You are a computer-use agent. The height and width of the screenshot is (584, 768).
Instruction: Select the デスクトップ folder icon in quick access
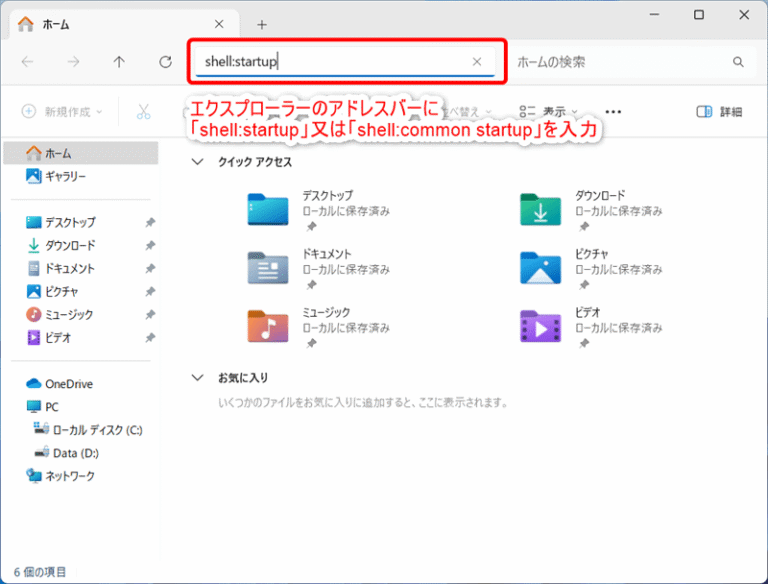pyautogui.click(x=268, y=209)
